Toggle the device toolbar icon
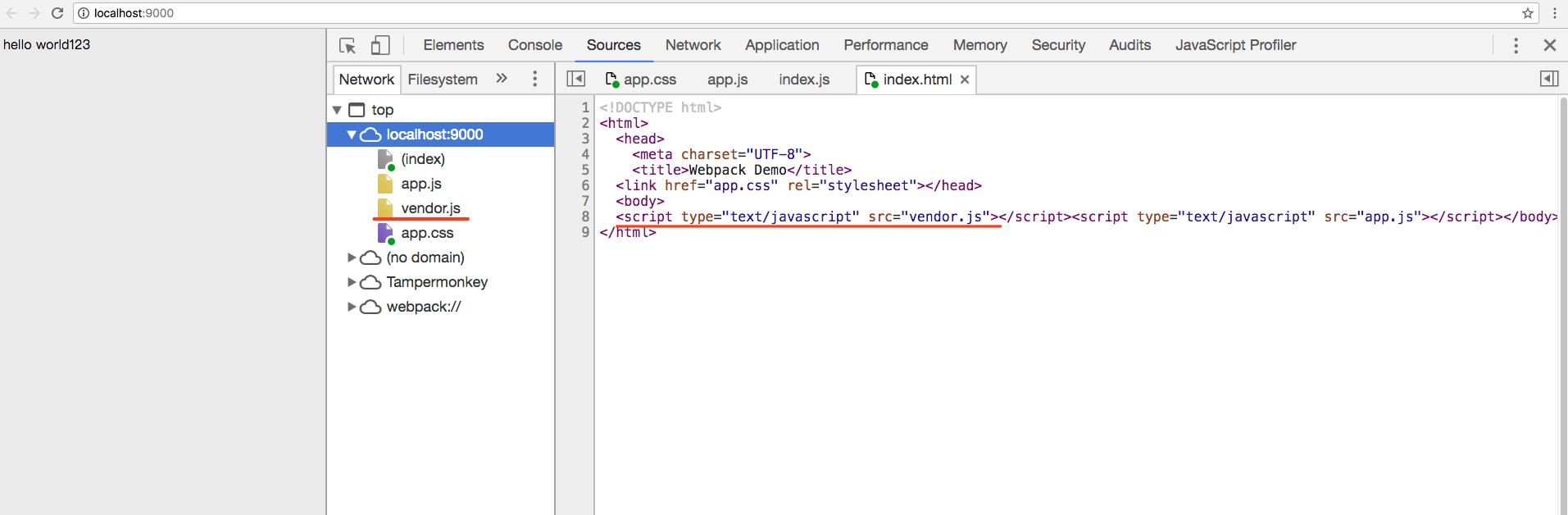The image size is (1568, 515). (380, 45)
